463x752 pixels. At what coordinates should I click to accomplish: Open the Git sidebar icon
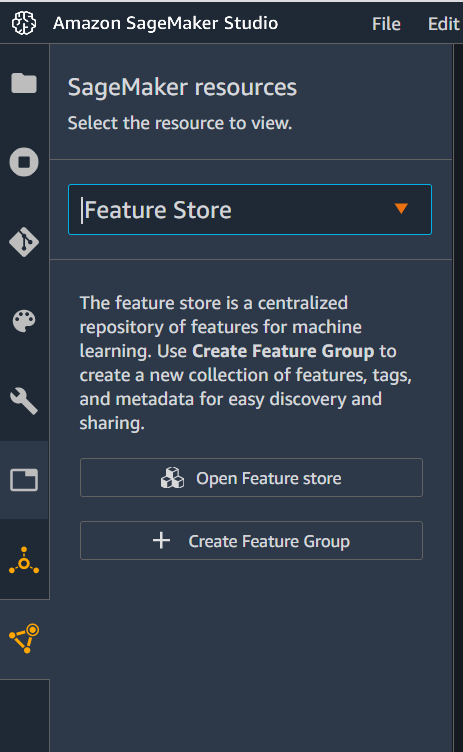[24, 242]
